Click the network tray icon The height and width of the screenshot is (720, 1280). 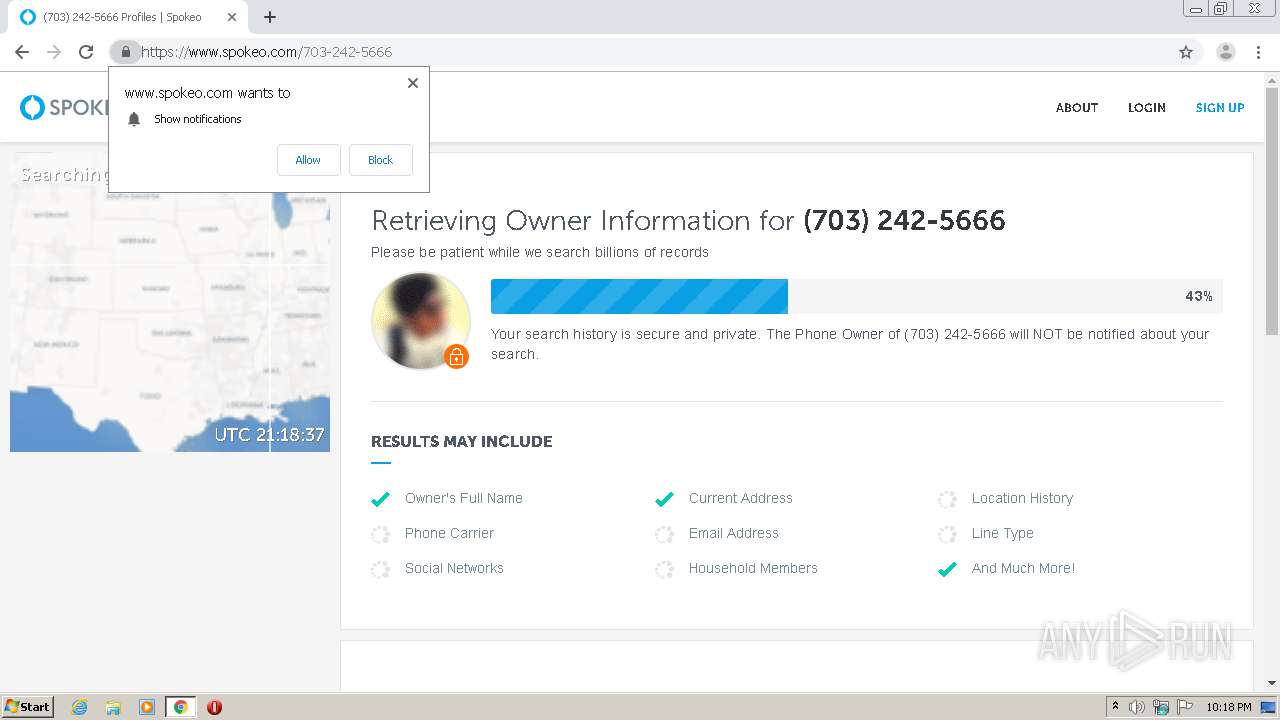[x=1161, y=707]
